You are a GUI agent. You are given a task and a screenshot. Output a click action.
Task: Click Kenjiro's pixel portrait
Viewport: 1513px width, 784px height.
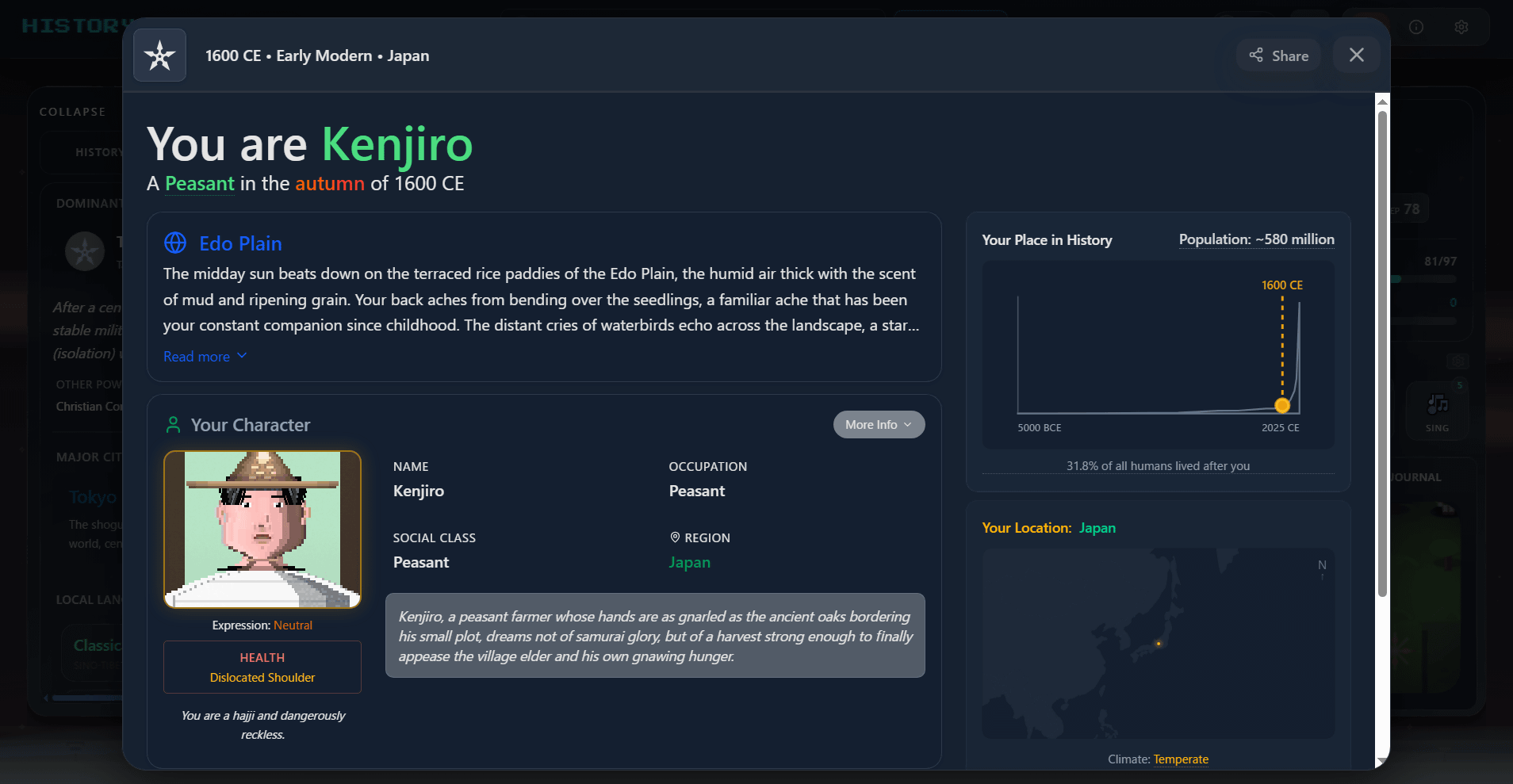tap(262, 530)
